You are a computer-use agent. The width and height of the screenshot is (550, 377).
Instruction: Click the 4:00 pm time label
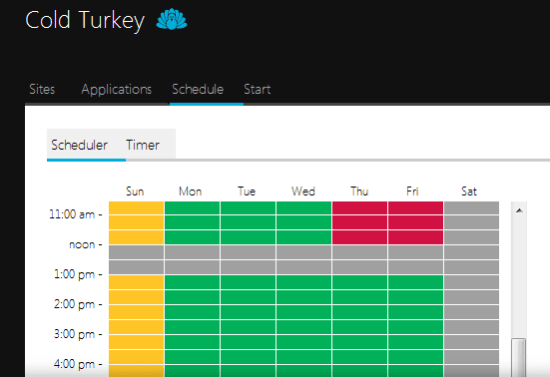pos(74,364)
